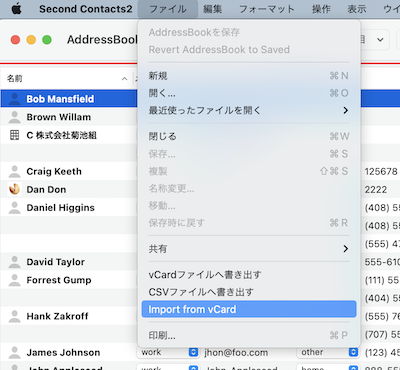Image resolution: width=400 pixels, height=370 pixels.
Task: Open the toolbar dropdown chevron at top right
Action: click(380, 40)
